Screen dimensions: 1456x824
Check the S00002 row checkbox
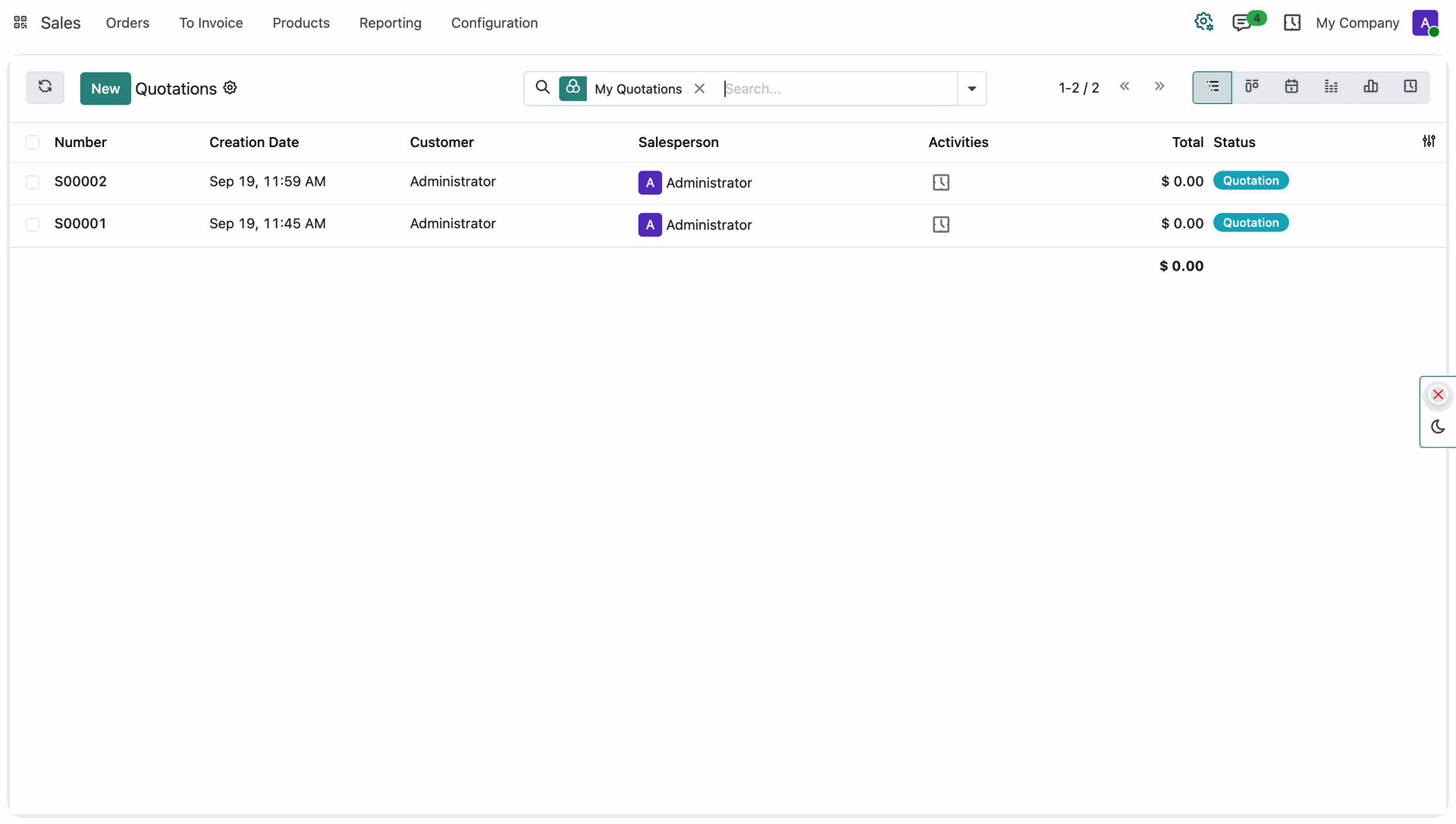tap(33, 183)
